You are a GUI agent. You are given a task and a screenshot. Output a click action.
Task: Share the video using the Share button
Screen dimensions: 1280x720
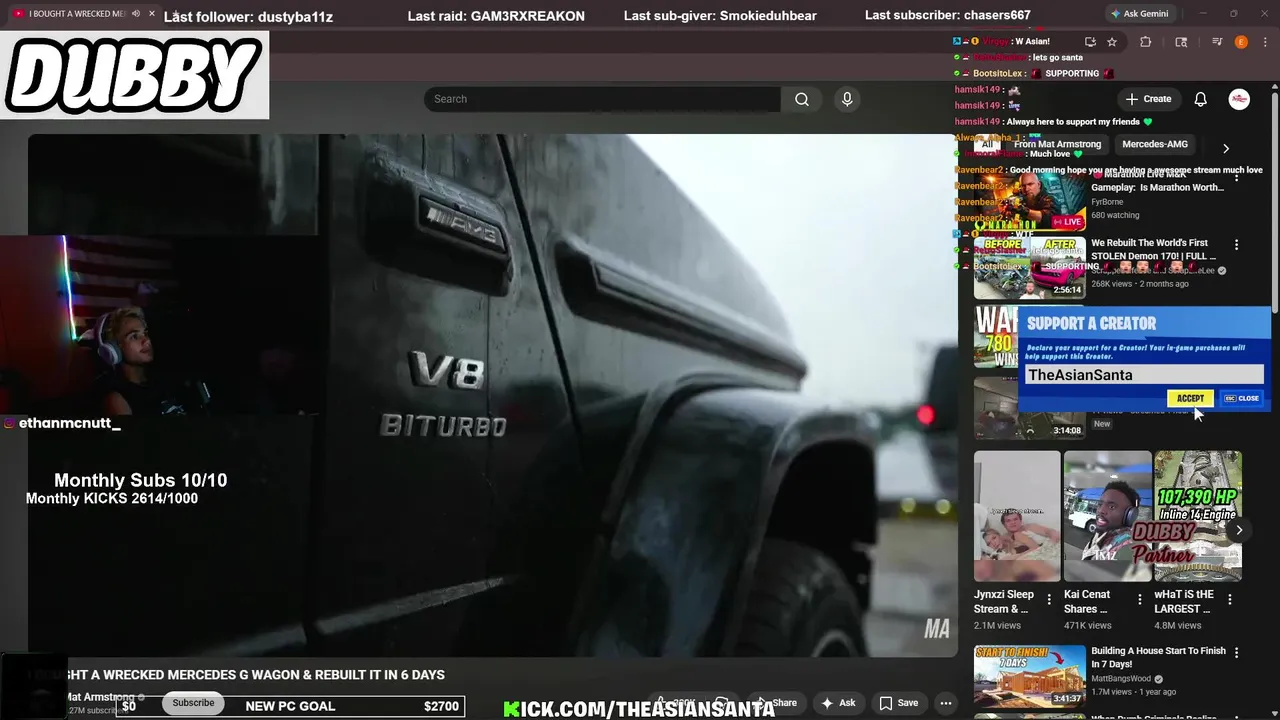pyautogui.click(x=777, y=703)
